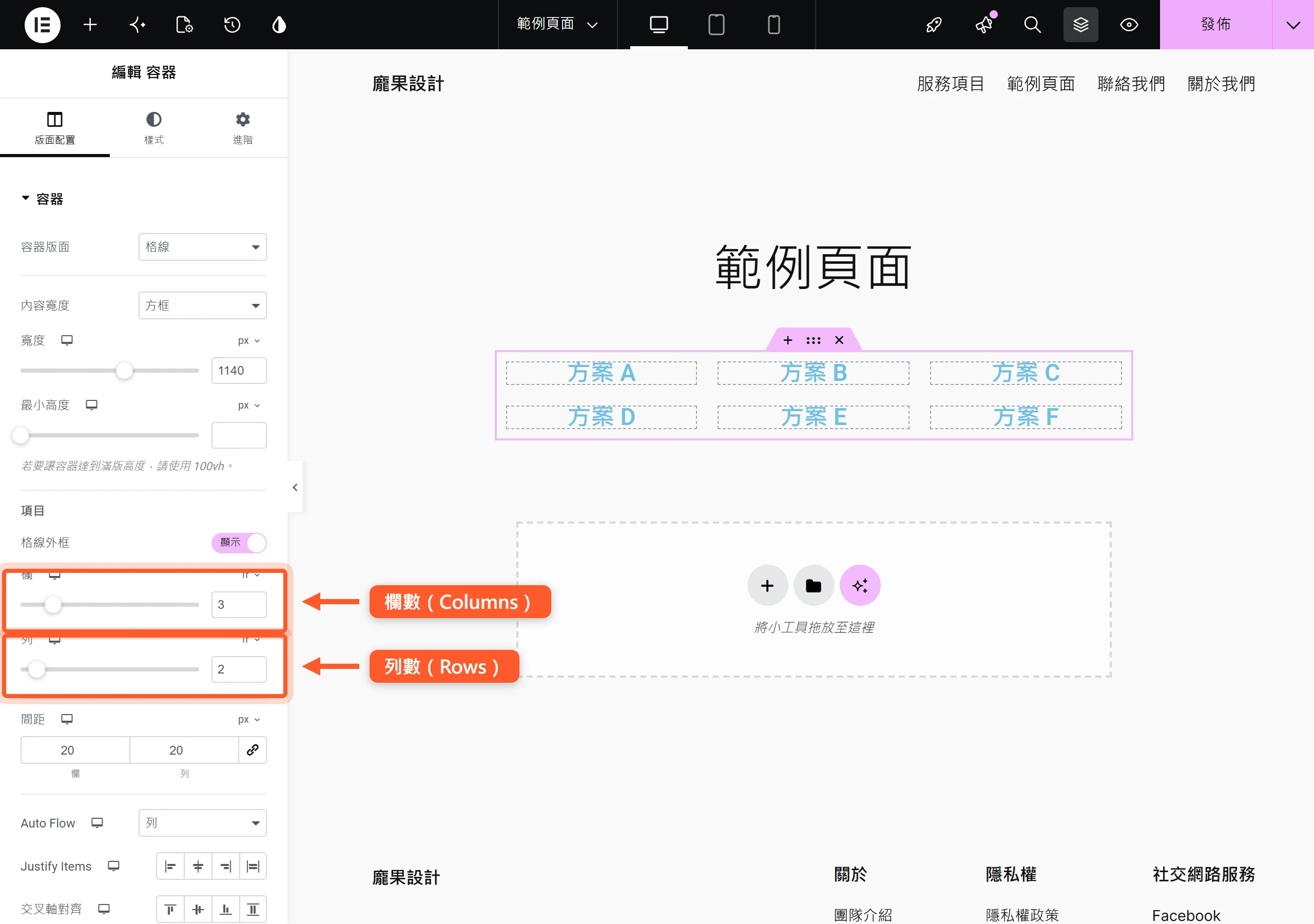1314x924 pixels.
Task: Change the 寬度 px unit selector
Action: [249, 341]
